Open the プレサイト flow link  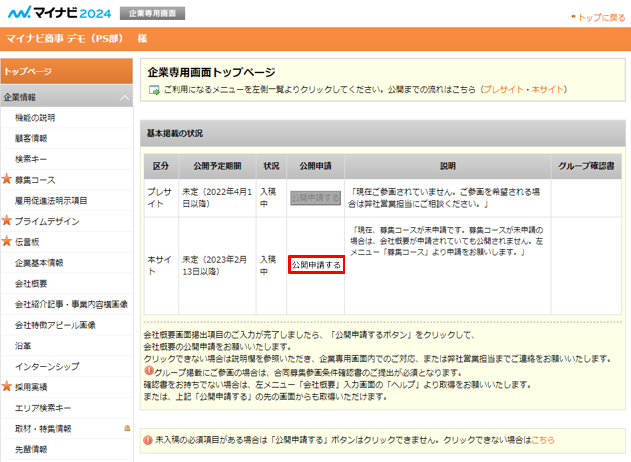[x=503, y=90]
